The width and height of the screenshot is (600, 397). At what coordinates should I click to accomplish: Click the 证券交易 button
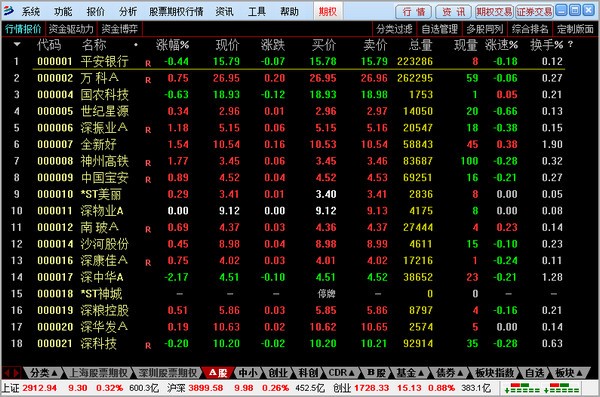pyautogui.click(x=534, y=12)
